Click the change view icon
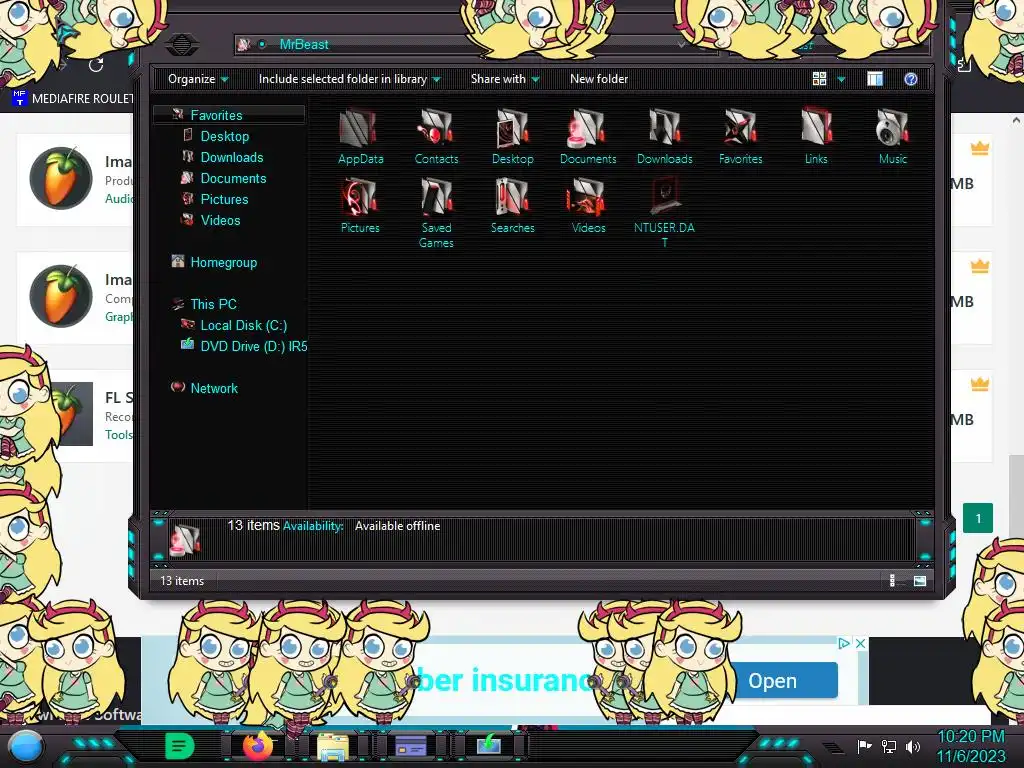1024x768 pixels. click(x=820, y=79)
